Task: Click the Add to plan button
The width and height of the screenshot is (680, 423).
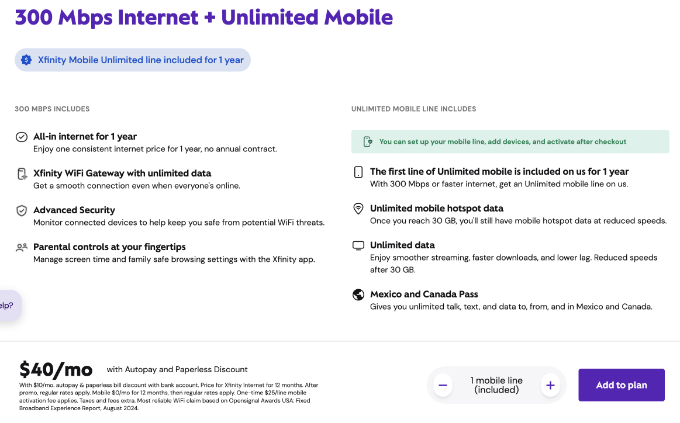Action: click(x=621, y=385)
